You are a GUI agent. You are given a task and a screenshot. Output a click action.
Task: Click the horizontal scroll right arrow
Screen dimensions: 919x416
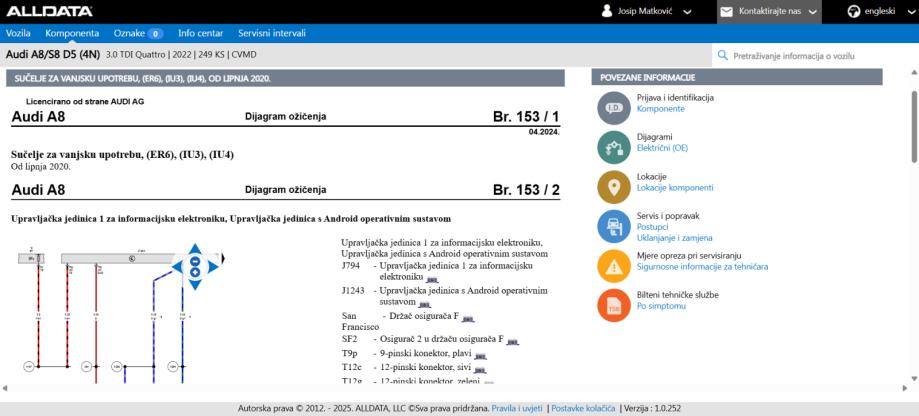click(907, 388)
